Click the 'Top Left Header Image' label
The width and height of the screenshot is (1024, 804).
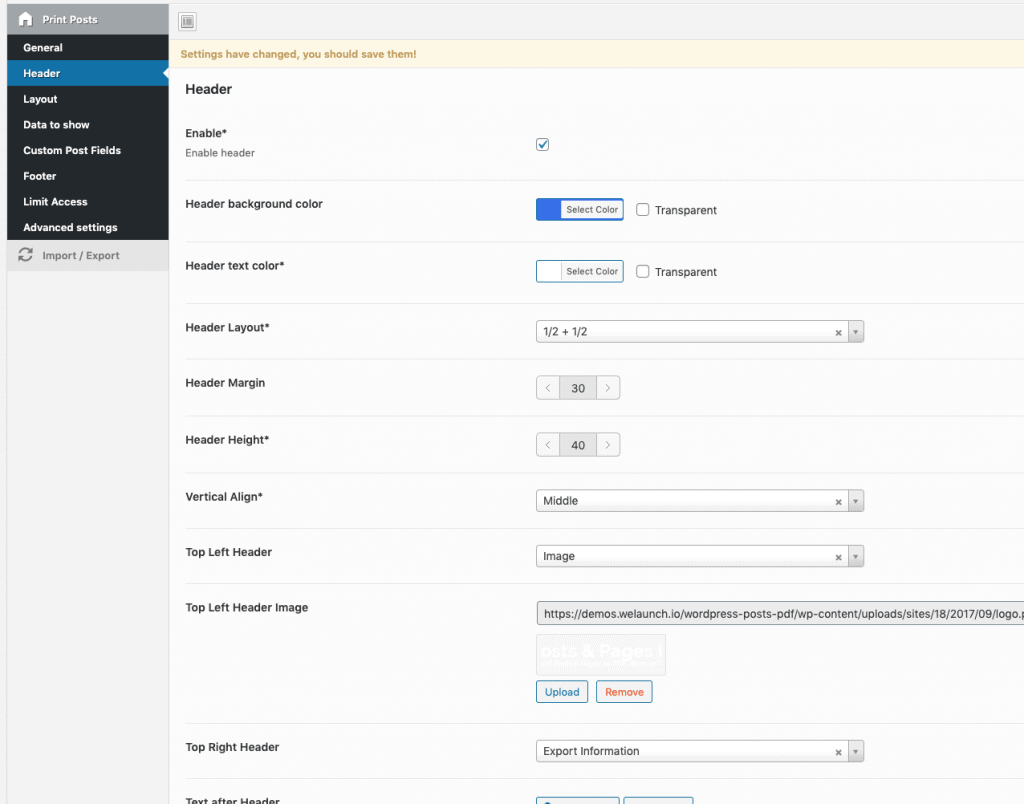247,607
